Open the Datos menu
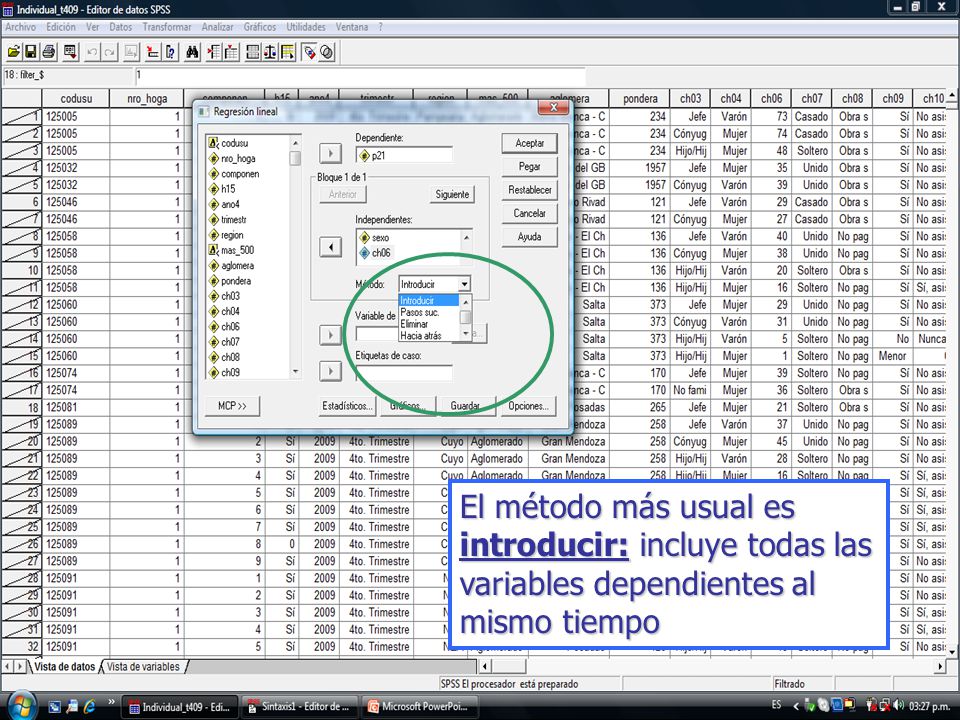960x720 pixels. pyautogui.click(x=121, y=27)
